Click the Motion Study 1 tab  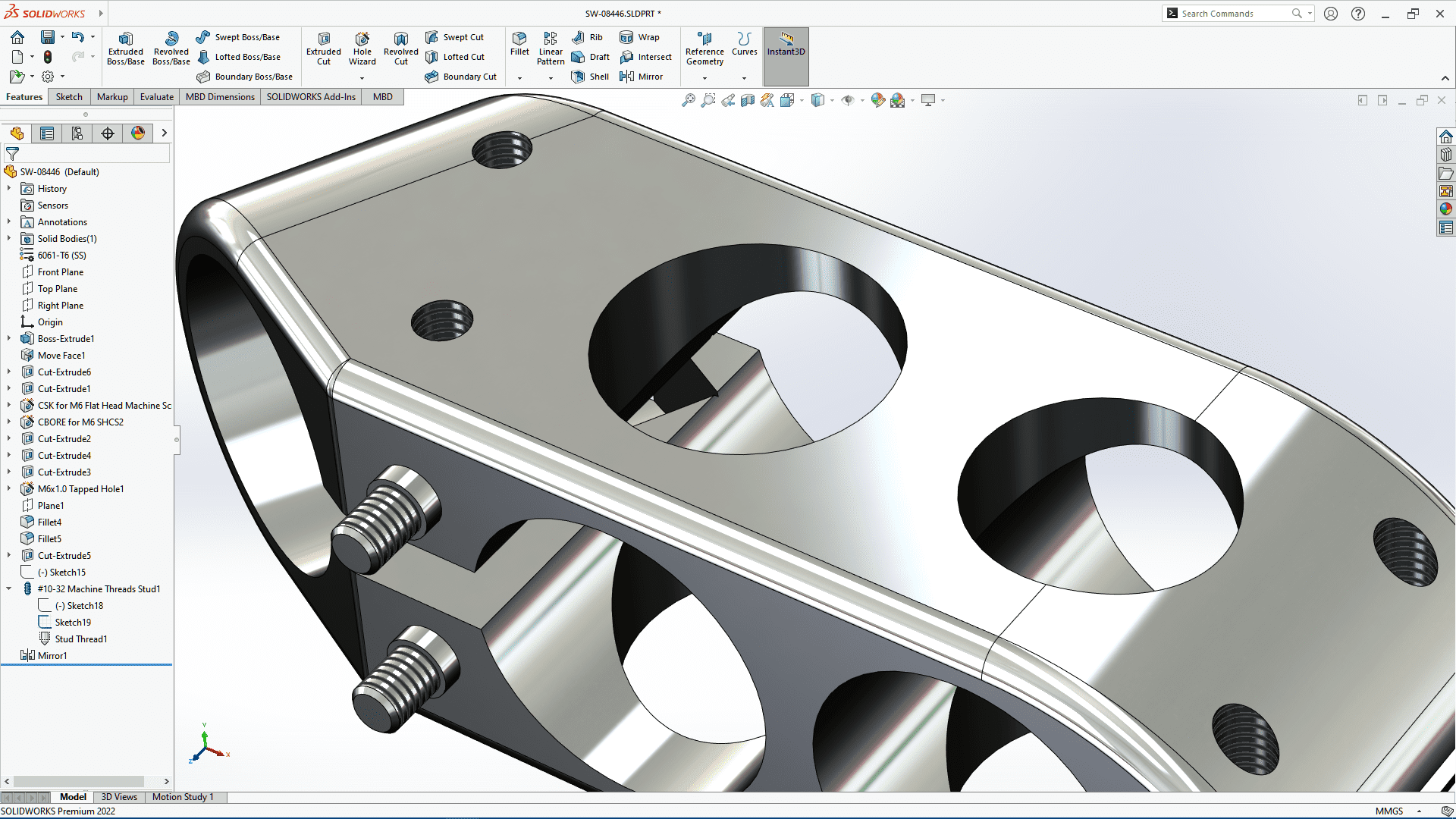pos(183,797)
